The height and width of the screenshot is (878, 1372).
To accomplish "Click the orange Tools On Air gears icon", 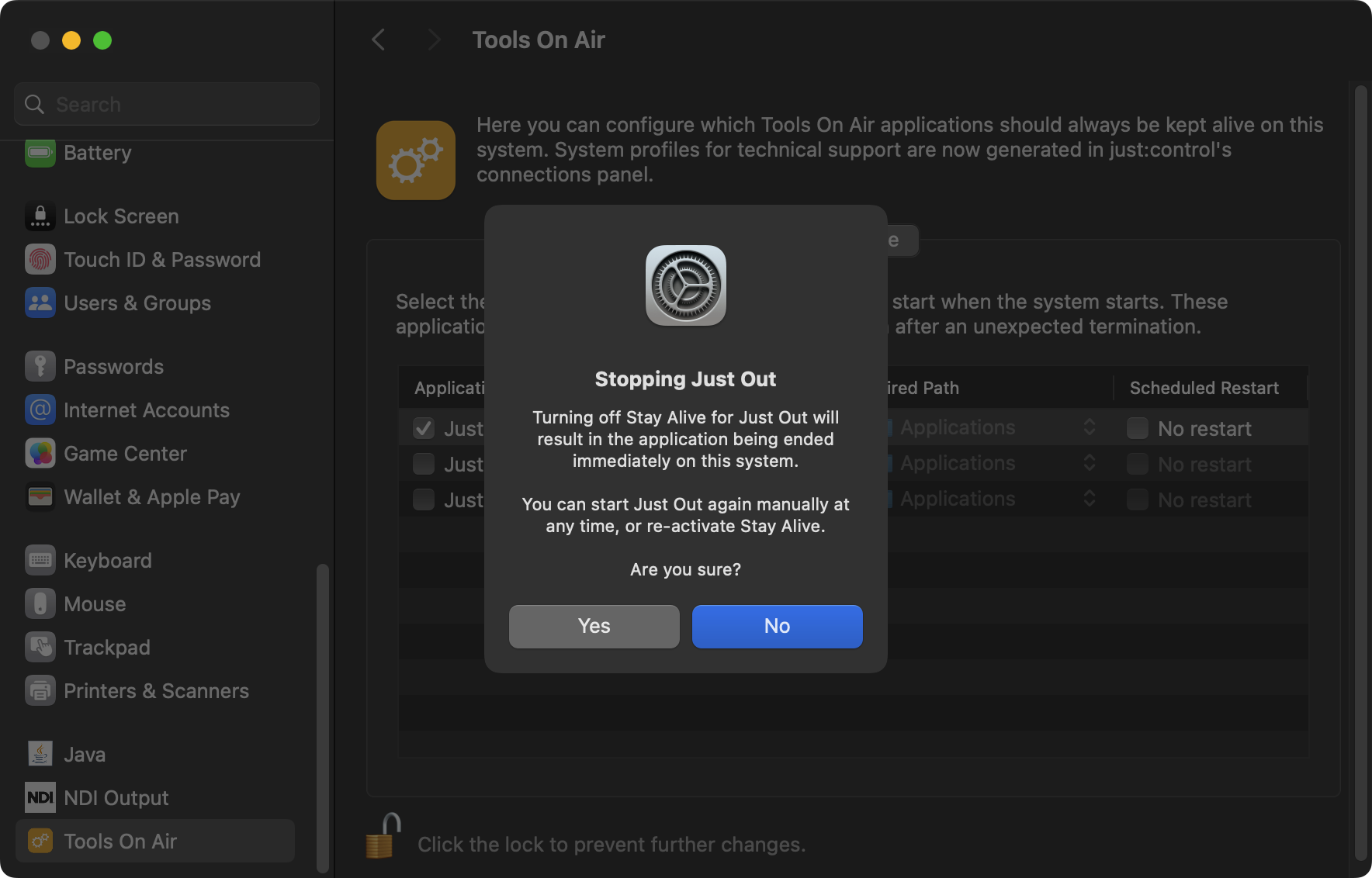I will coord(416,161).
